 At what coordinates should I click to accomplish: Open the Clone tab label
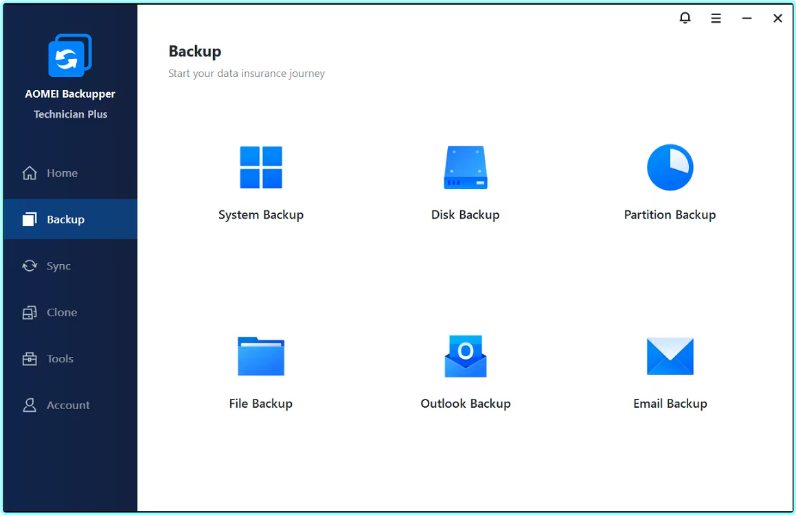(x=62, y=312)
